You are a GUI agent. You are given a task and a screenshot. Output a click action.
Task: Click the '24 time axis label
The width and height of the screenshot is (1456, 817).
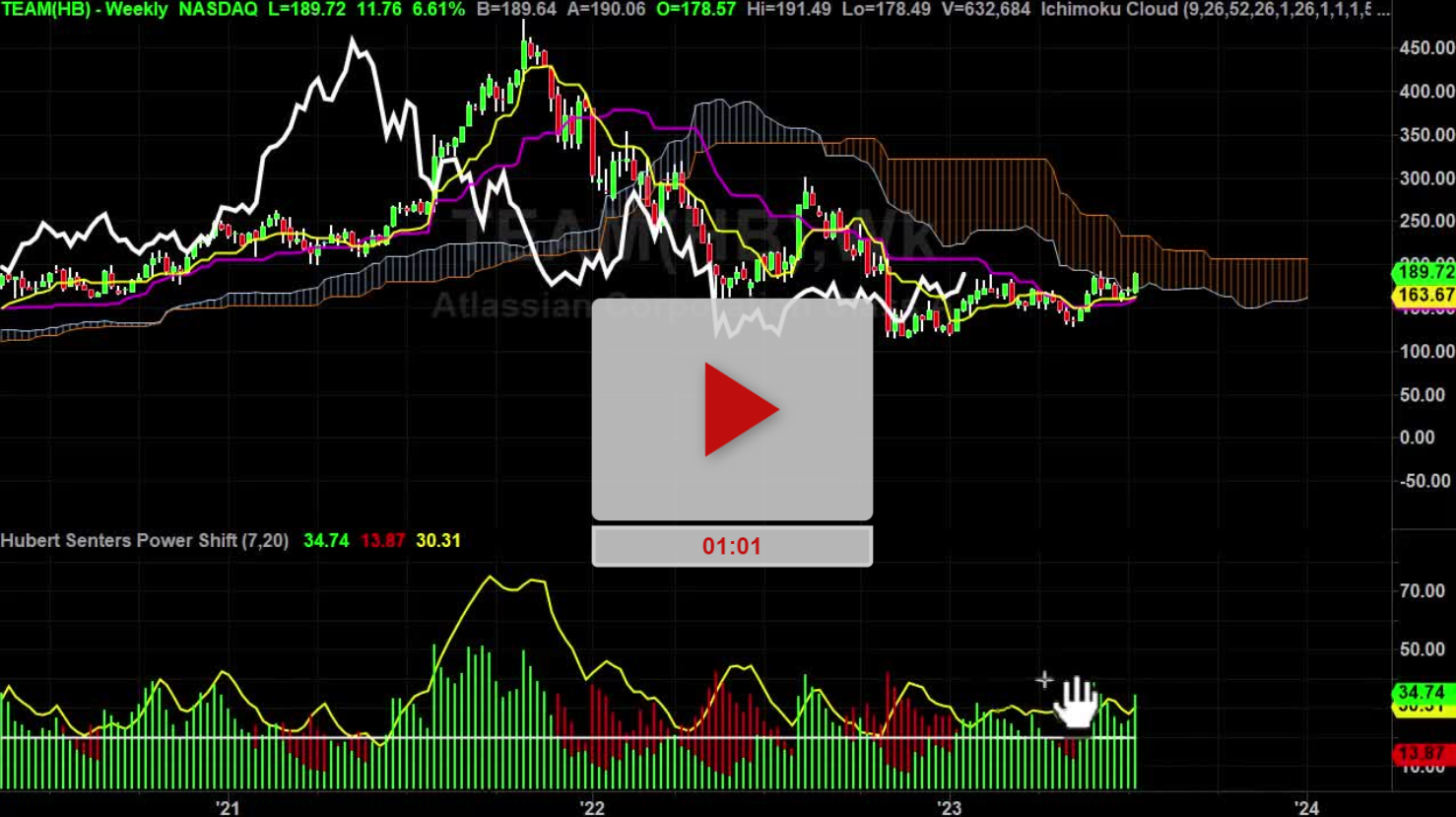[1306, 808]
